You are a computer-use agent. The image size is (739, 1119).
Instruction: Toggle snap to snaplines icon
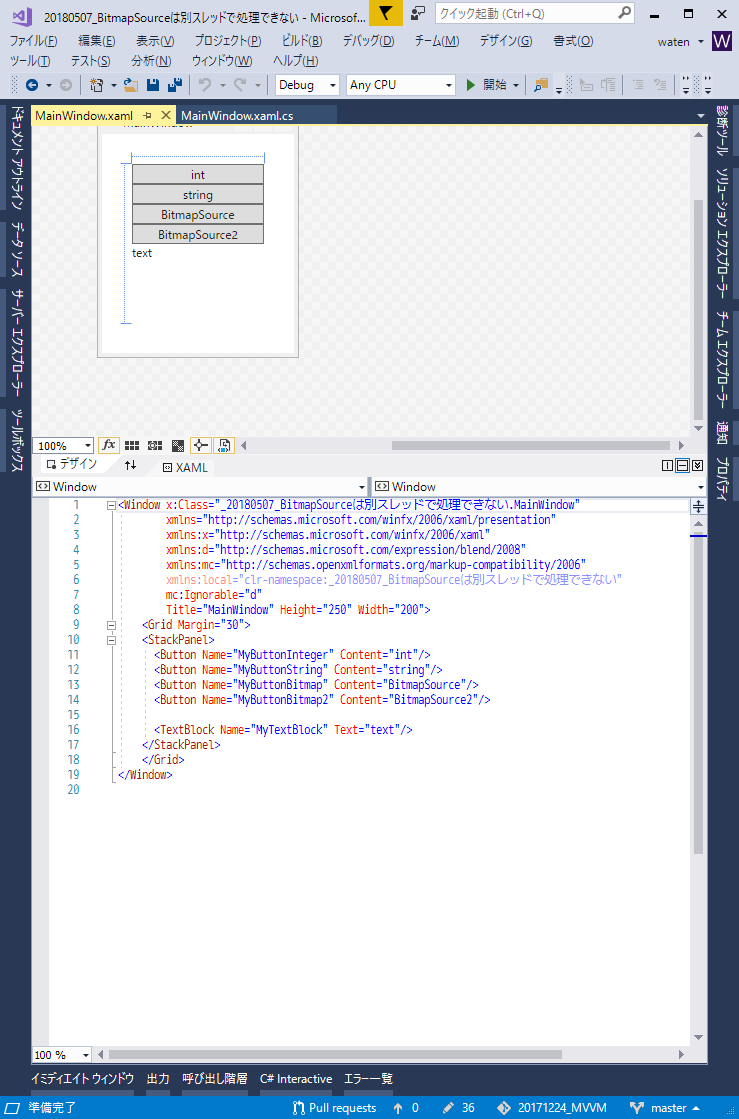pos(200,445)
